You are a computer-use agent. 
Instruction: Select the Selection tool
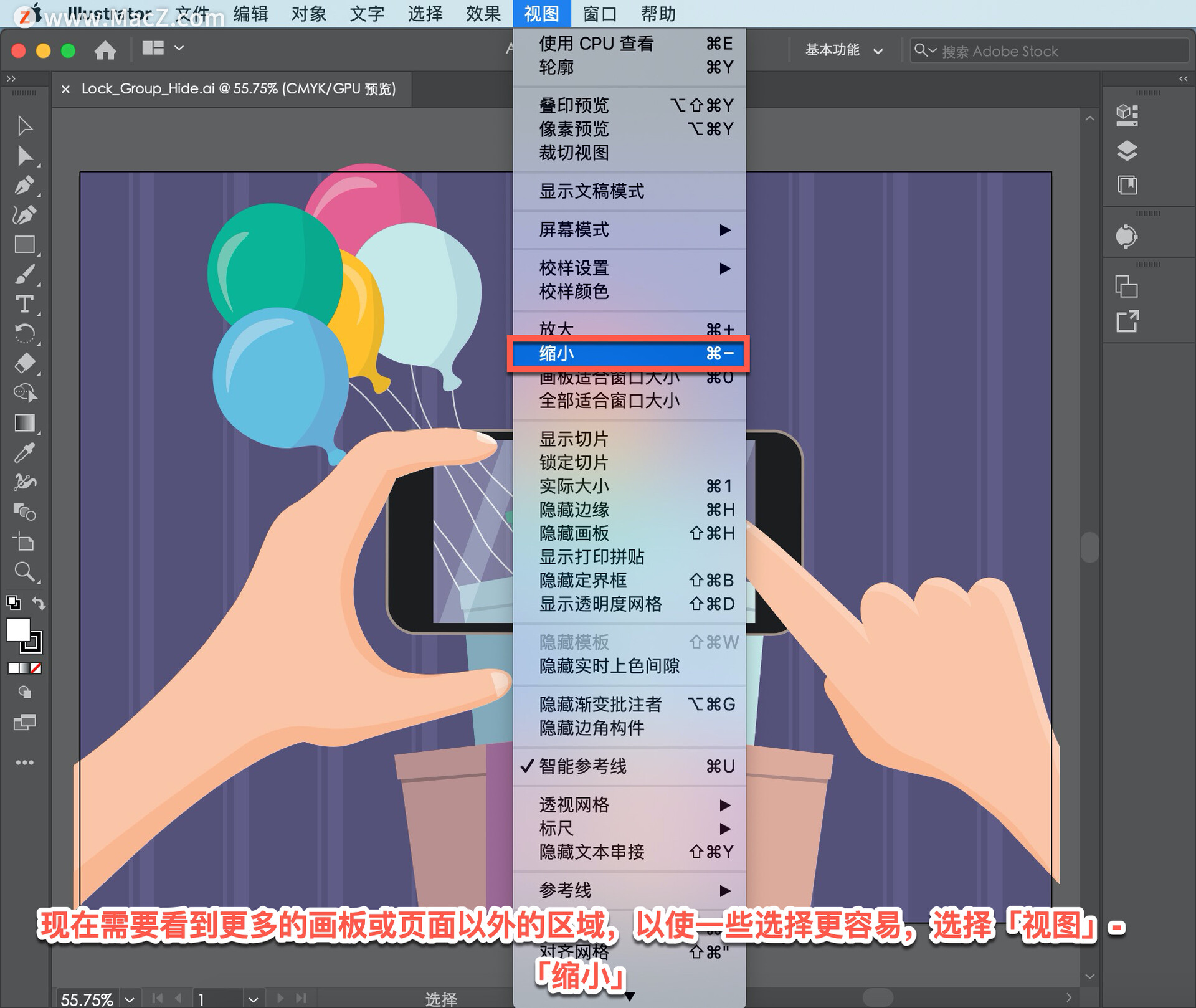click(25, 126)
